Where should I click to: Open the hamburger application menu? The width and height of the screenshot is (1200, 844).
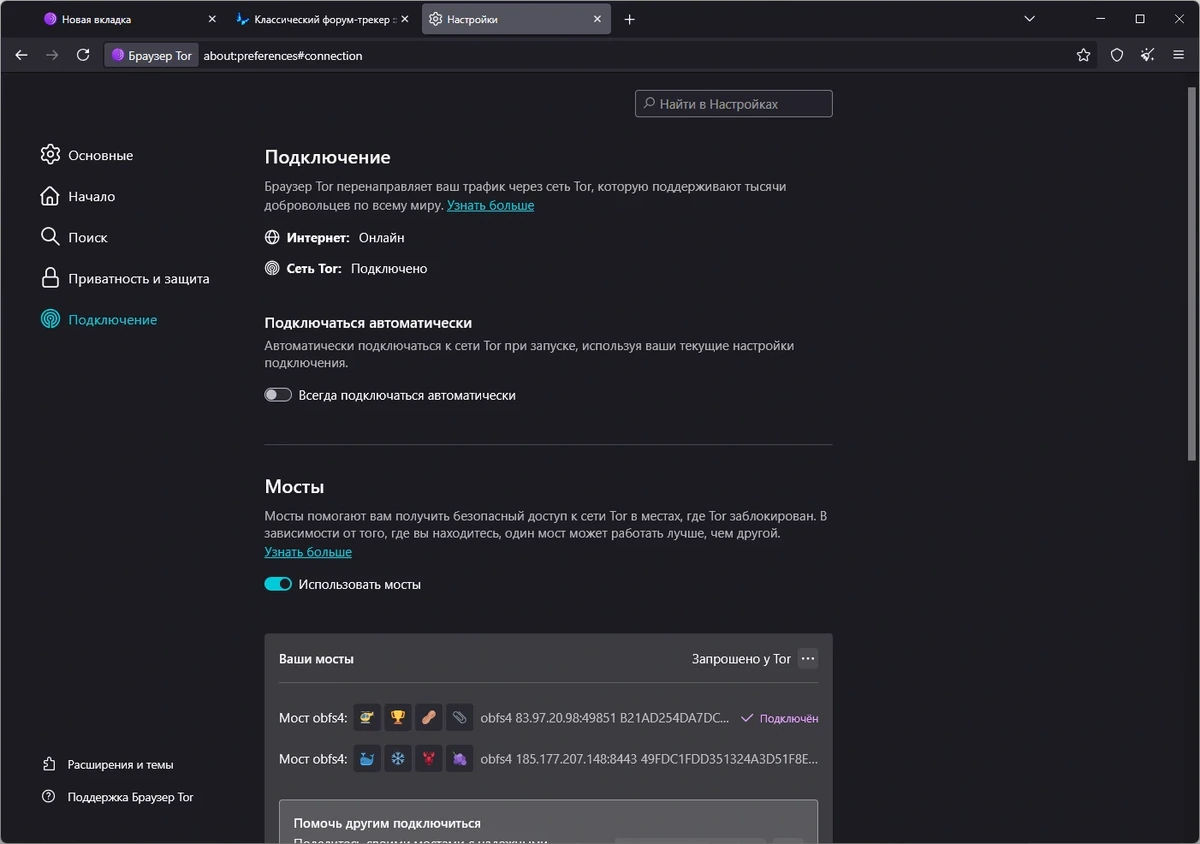(x=1179, y=56)
